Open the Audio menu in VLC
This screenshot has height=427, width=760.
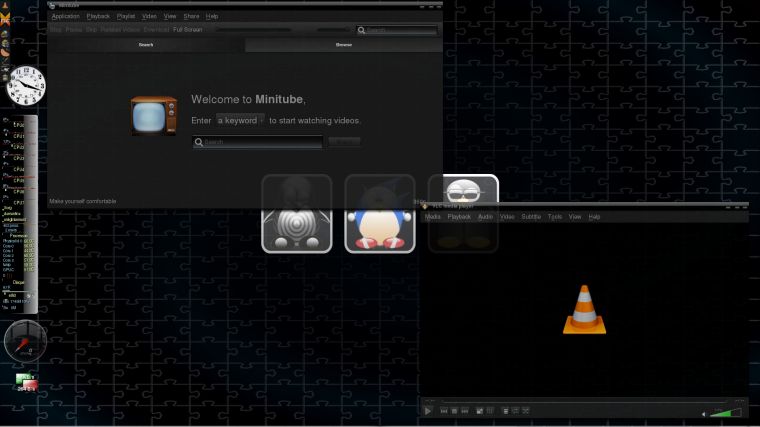485,217
